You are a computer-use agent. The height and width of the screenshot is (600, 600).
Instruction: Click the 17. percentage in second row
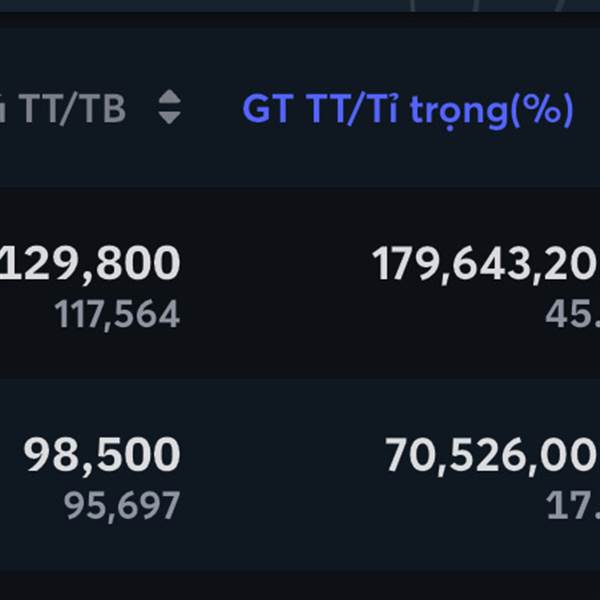[x=573, y=506]
